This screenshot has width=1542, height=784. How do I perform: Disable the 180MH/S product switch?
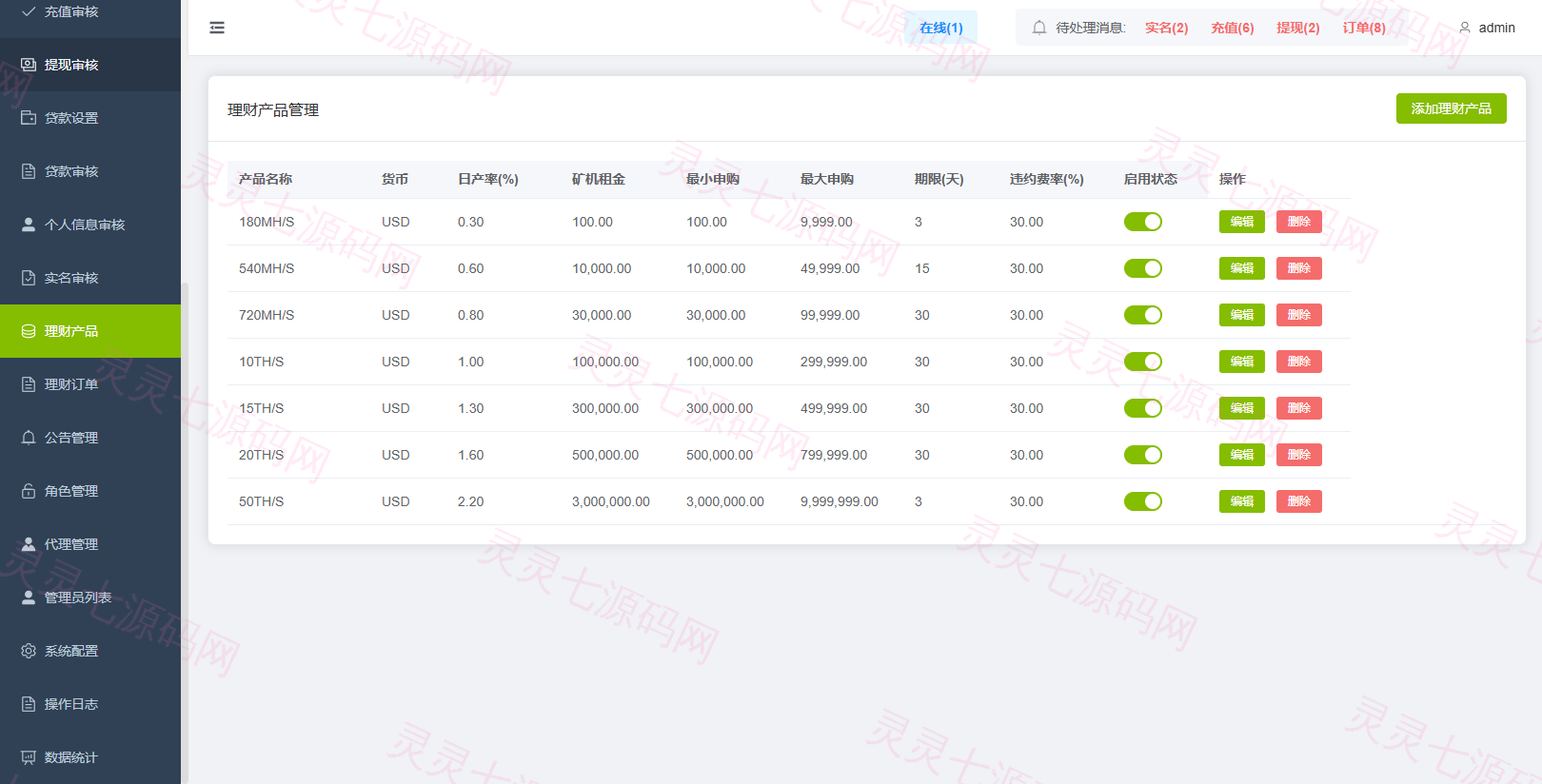pyautogui.click(x=1143, y=222)
